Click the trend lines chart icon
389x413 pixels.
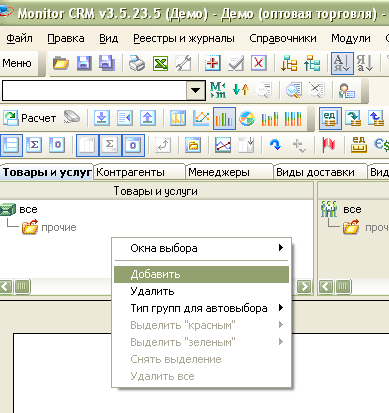pyautogui.click(x=223, y=145)
